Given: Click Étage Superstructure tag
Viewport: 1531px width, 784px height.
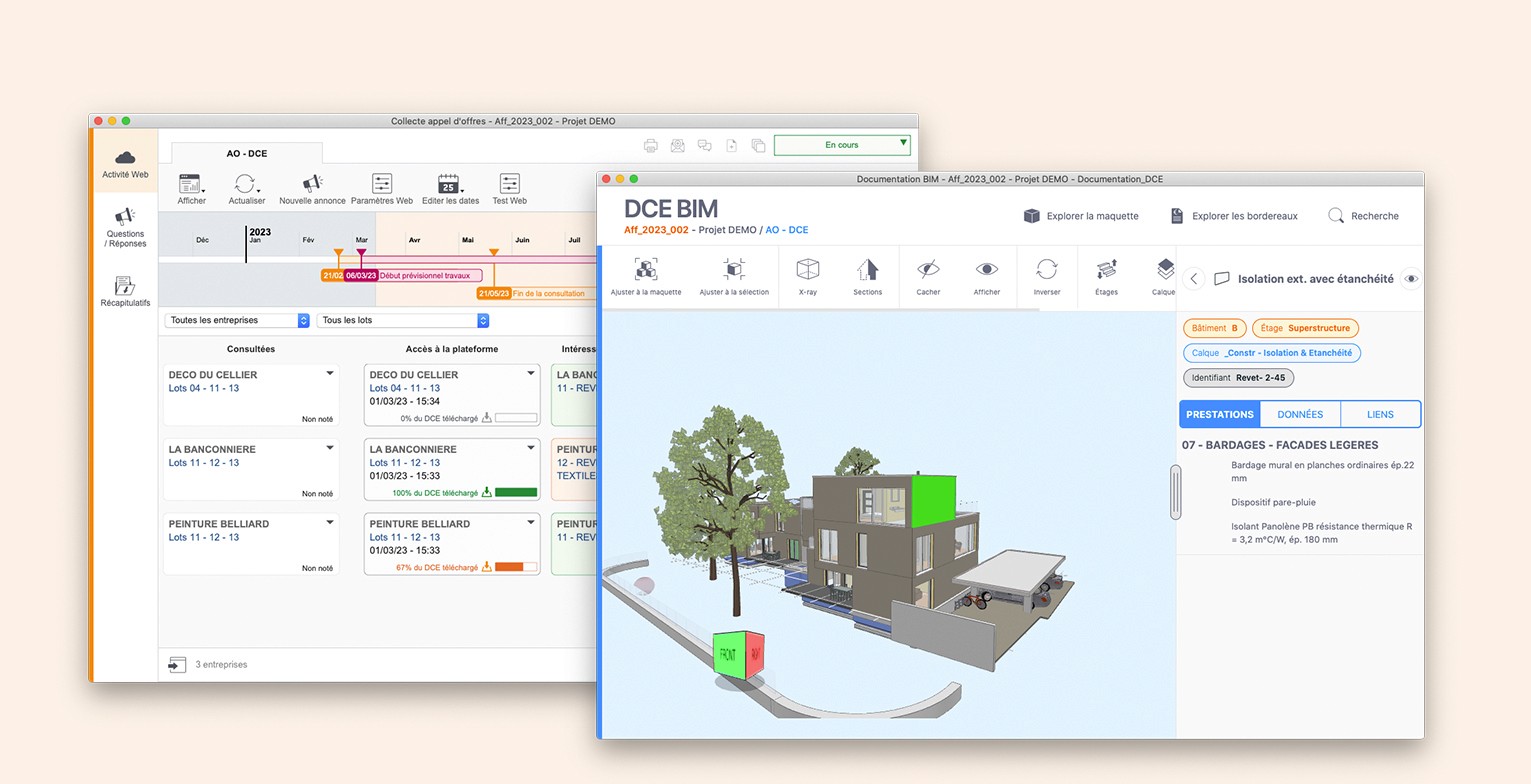Looking at the screenshot, I should (1305, 328).
